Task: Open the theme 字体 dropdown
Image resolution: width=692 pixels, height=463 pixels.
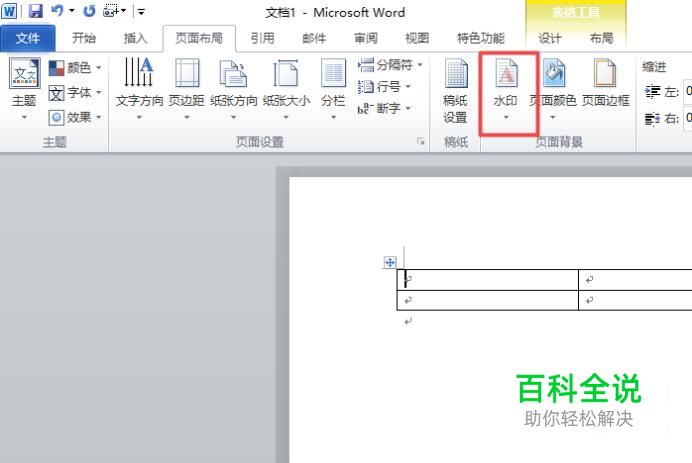Action: [x=75, y=93]
